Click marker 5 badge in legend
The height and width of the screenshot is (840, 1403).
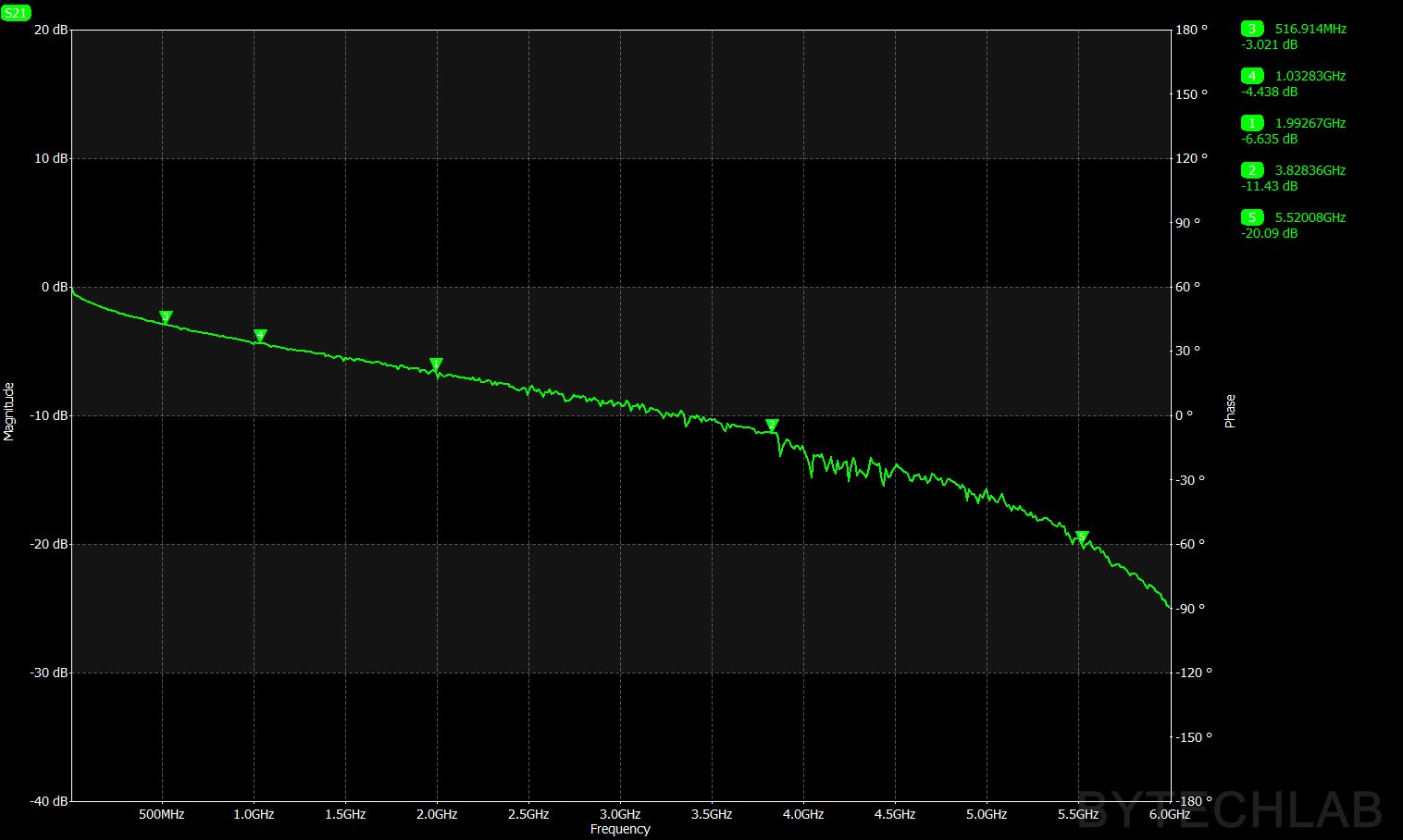click(1252, 217)
